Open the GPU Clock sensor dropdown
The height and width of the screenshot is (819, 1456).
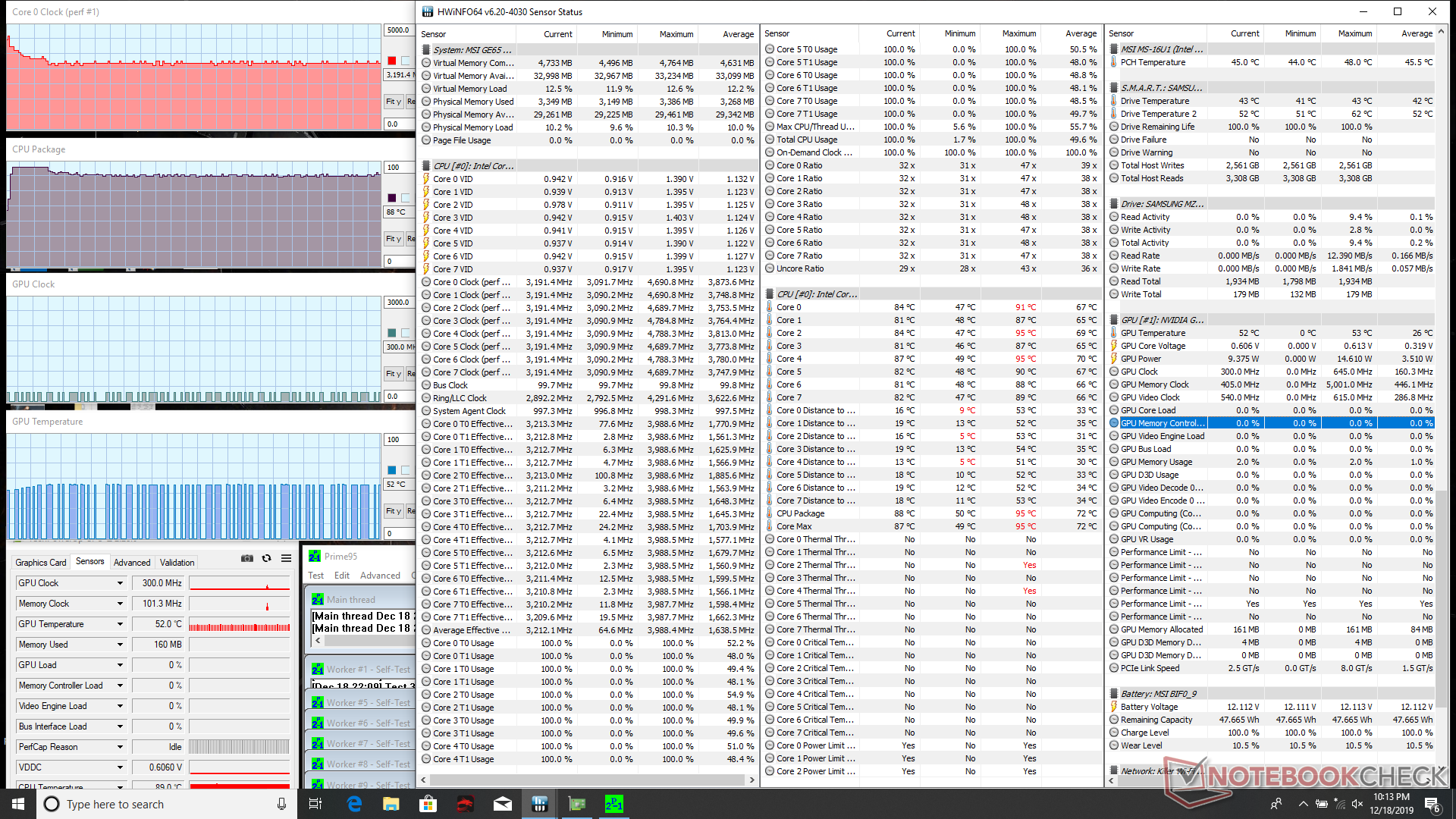tap(120, 583)
